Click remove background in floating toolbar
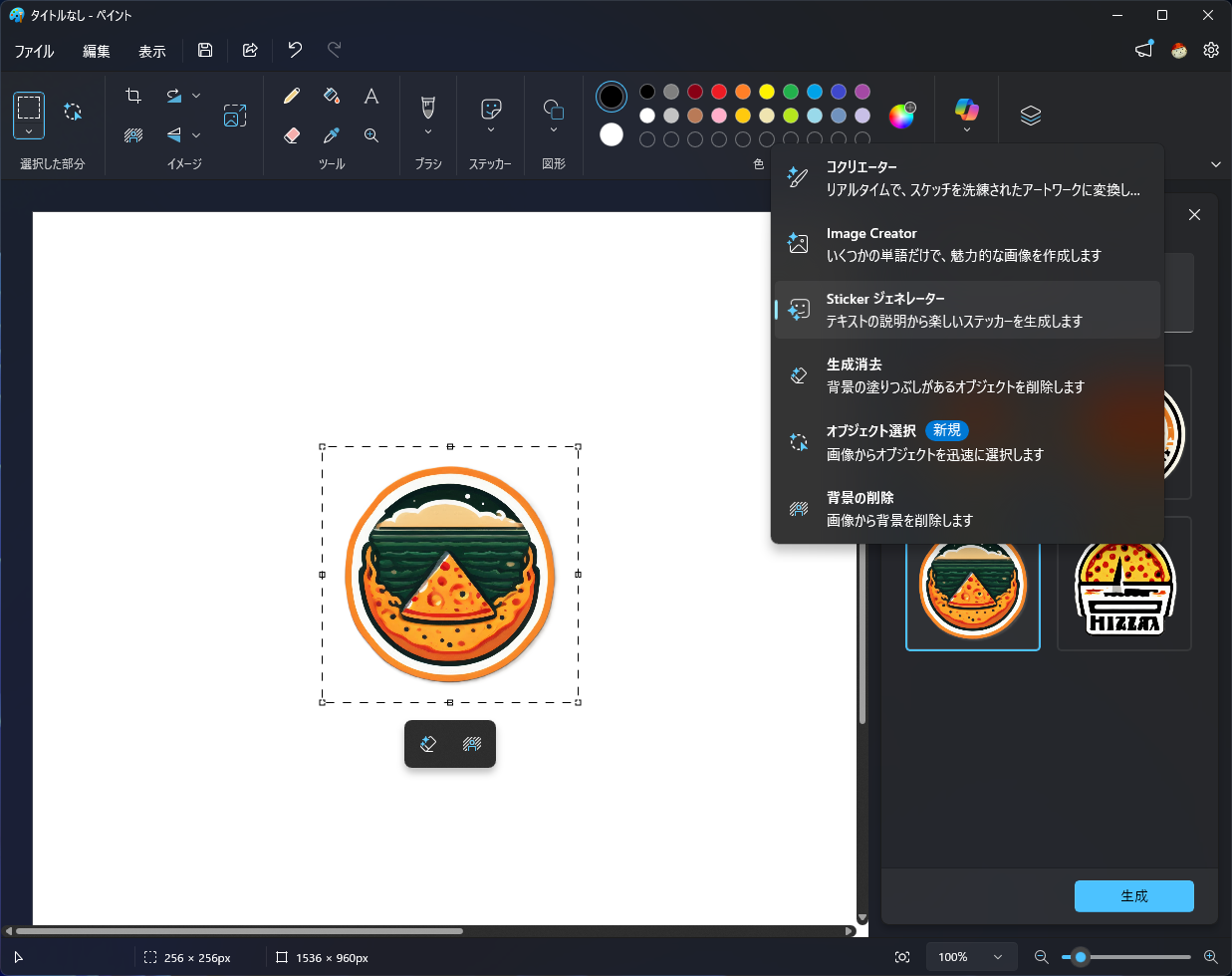This screenshot has width=1232, height=976. point(472,744)
